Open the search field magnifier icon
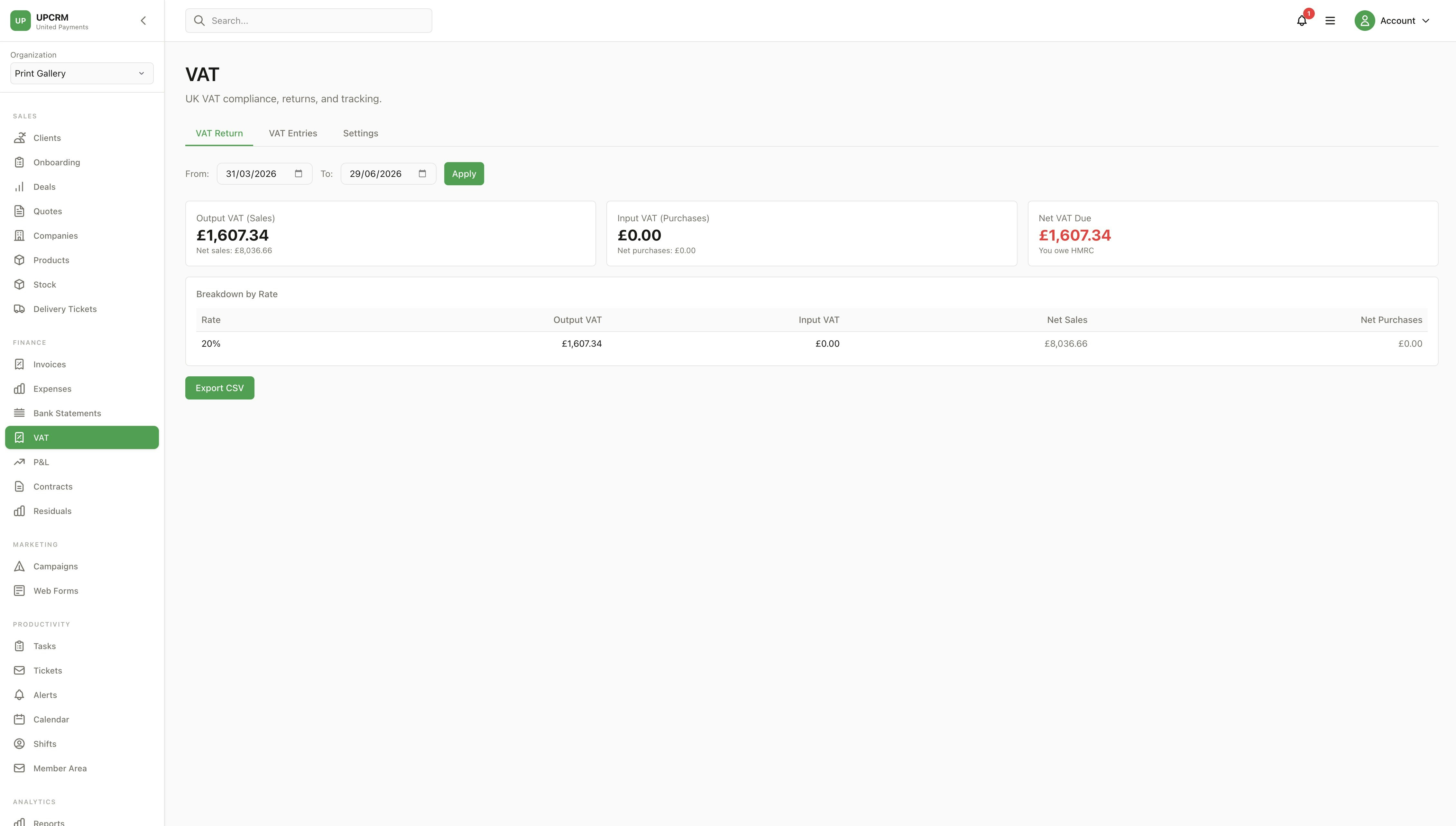 (199, 20)
